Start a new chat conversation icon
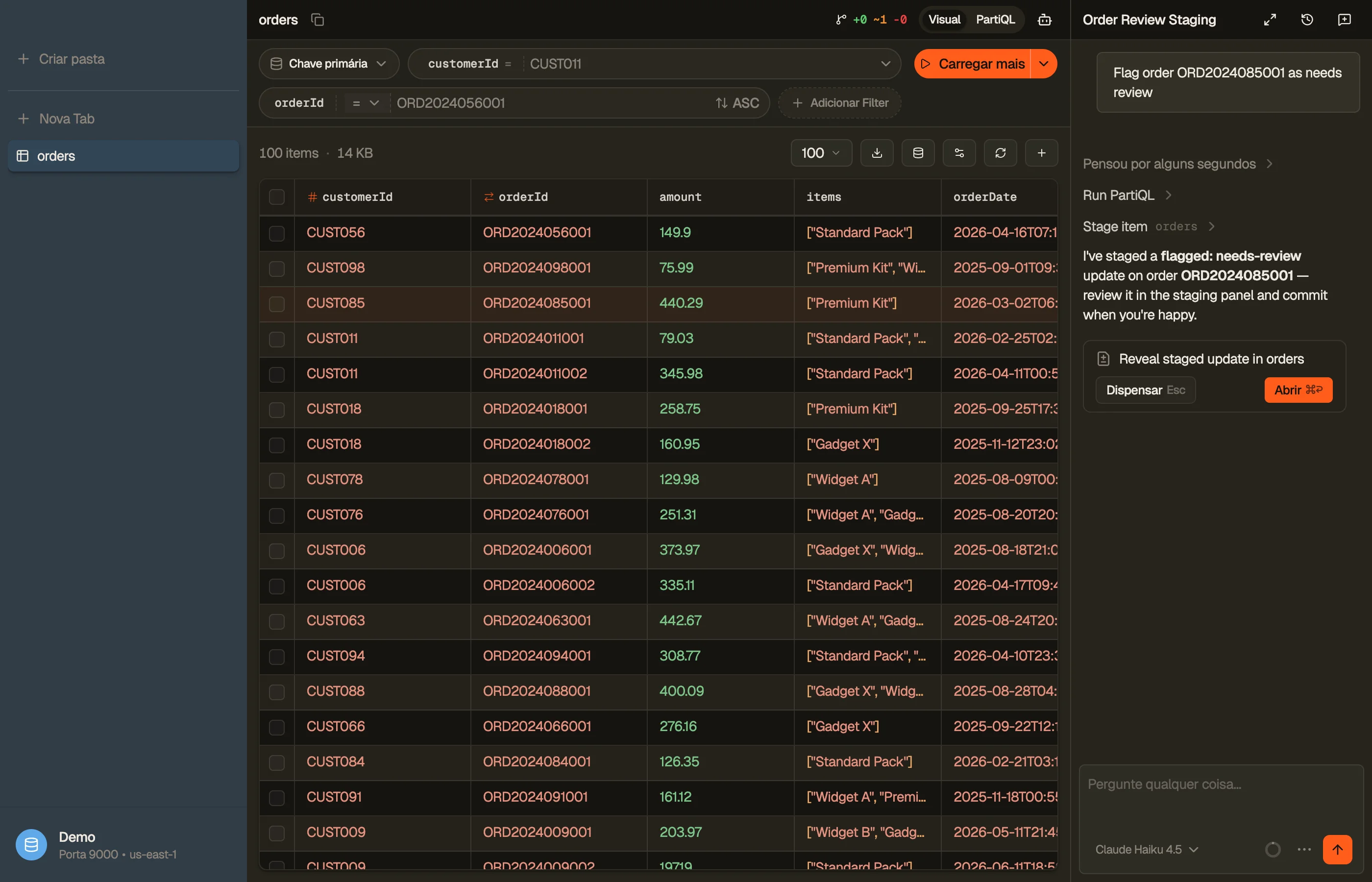 (x=1344, y=20)
